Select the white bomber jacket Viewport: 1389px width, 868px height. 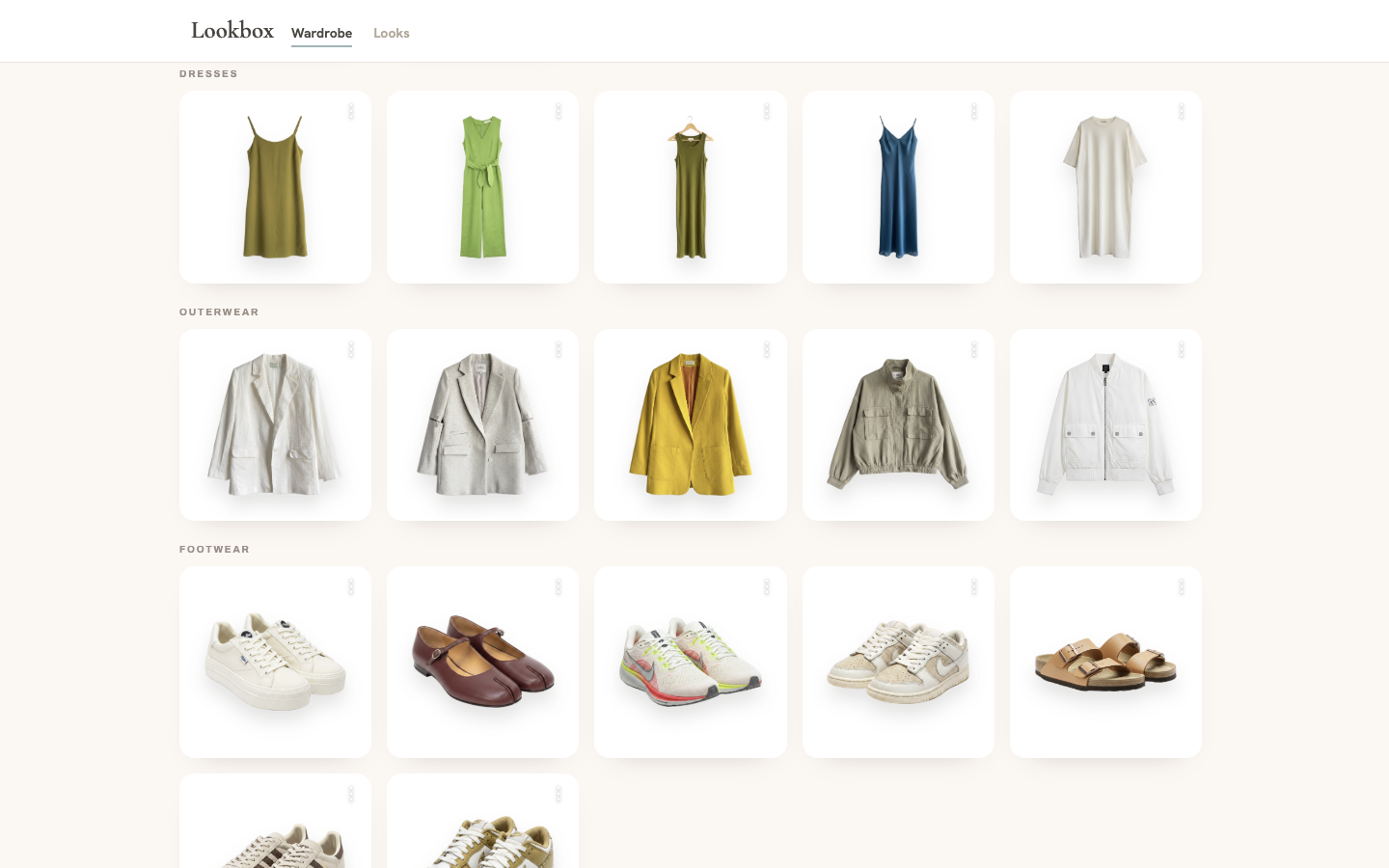tap(1105, 424)
